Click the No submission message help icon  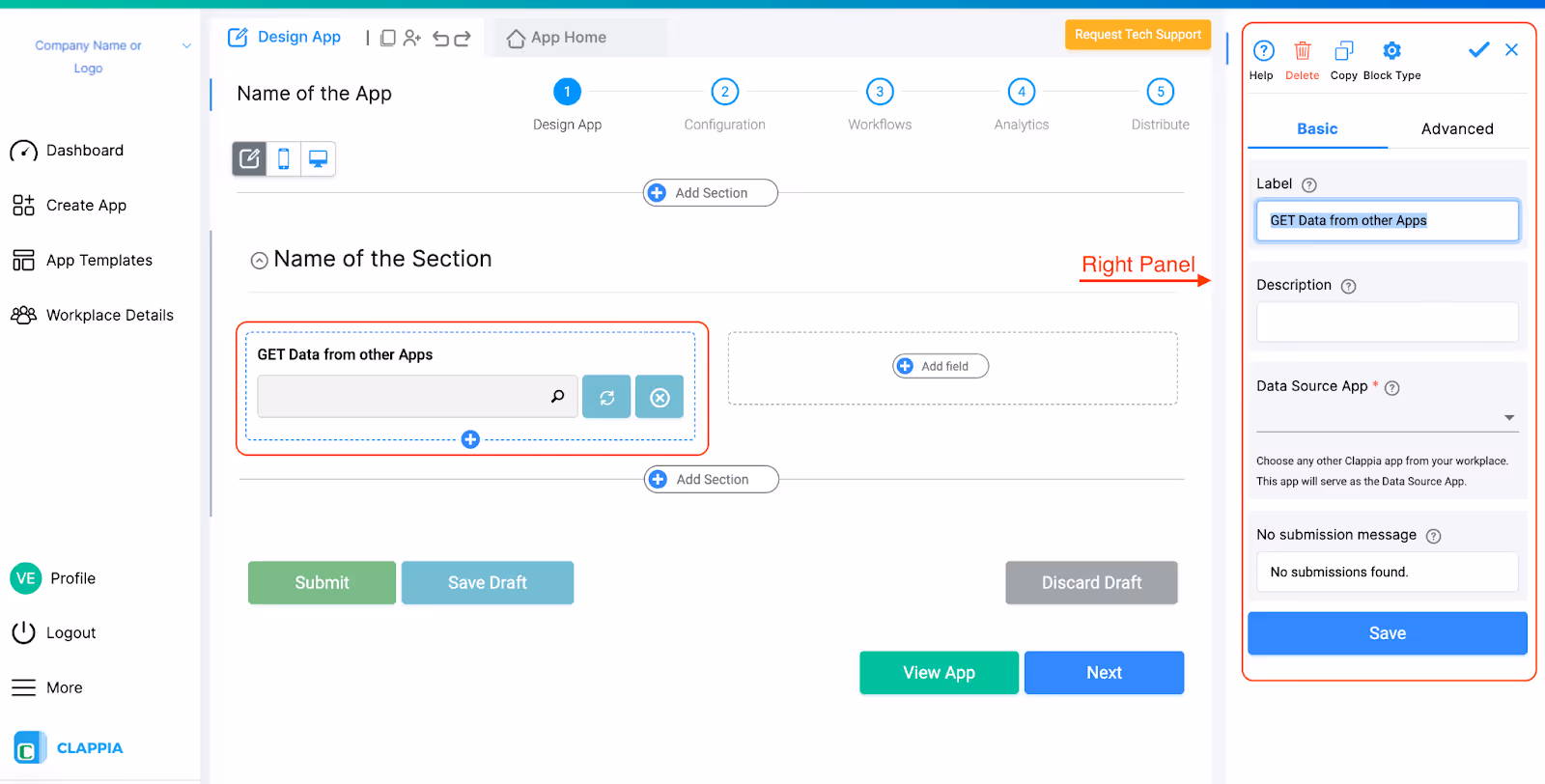(1434, 537)
